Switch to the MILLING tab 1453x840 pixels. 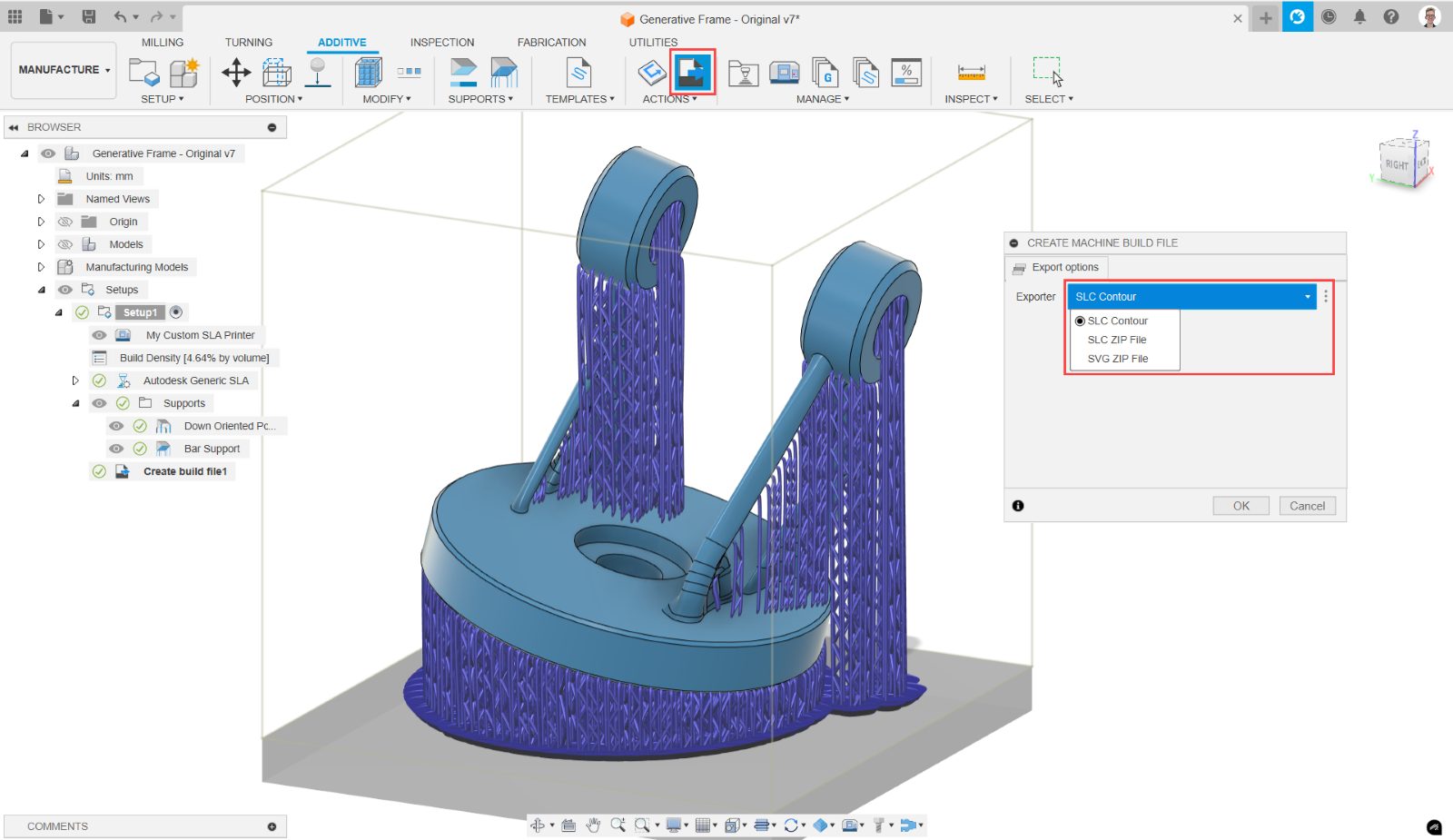tap(163, 43)
